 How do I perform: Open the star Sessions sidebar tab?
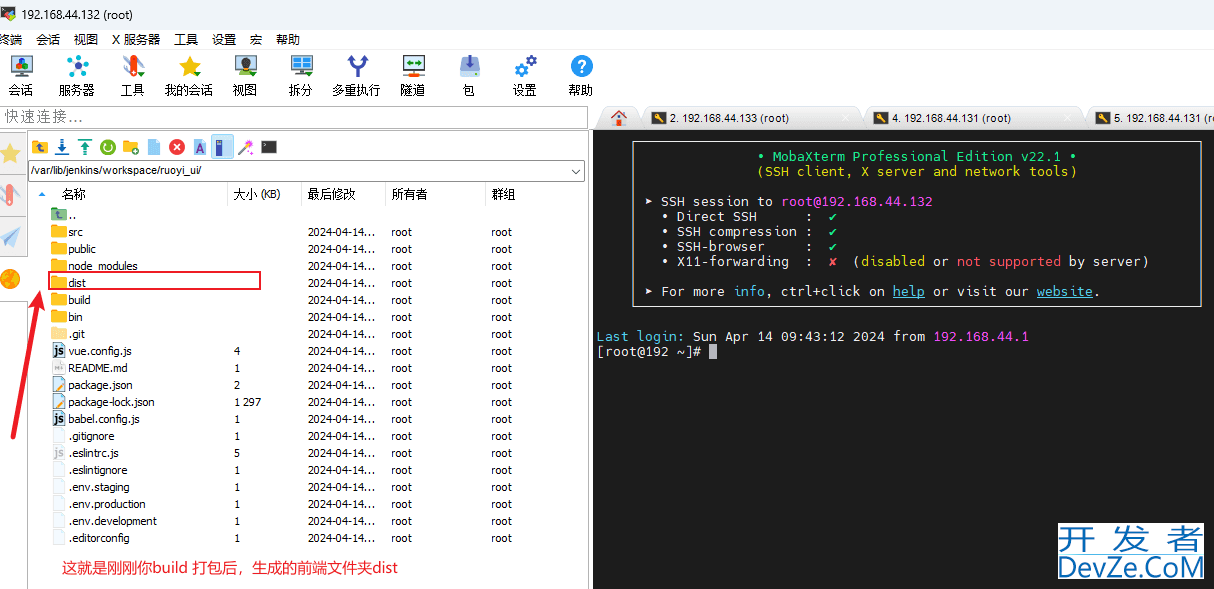(x=11, y=153)
